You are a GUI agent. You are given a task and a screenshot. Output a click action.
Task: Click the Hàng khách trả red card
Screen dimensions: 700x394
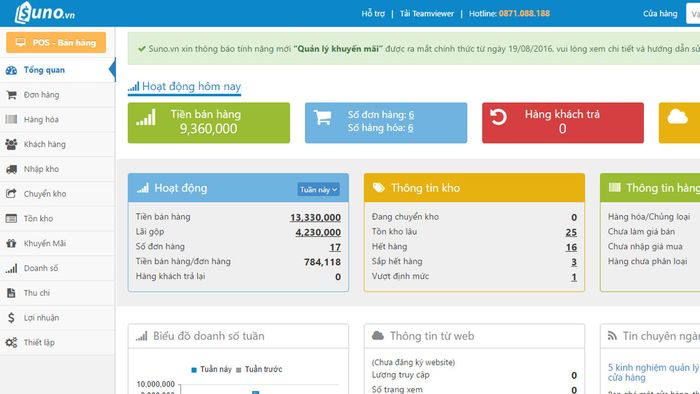point(562,123)
